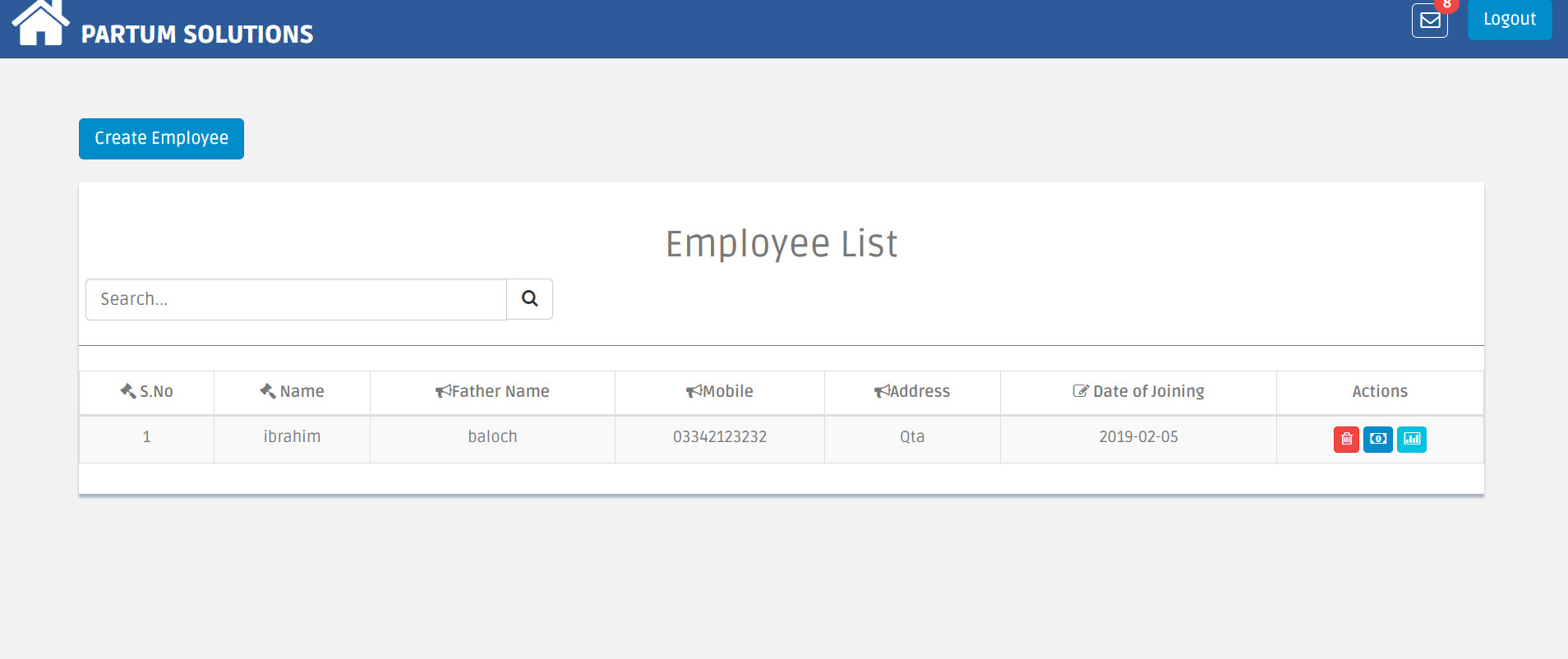Click inside the Search text field
This screenshot has height=659, width=1568.
(x=296, y=299)
